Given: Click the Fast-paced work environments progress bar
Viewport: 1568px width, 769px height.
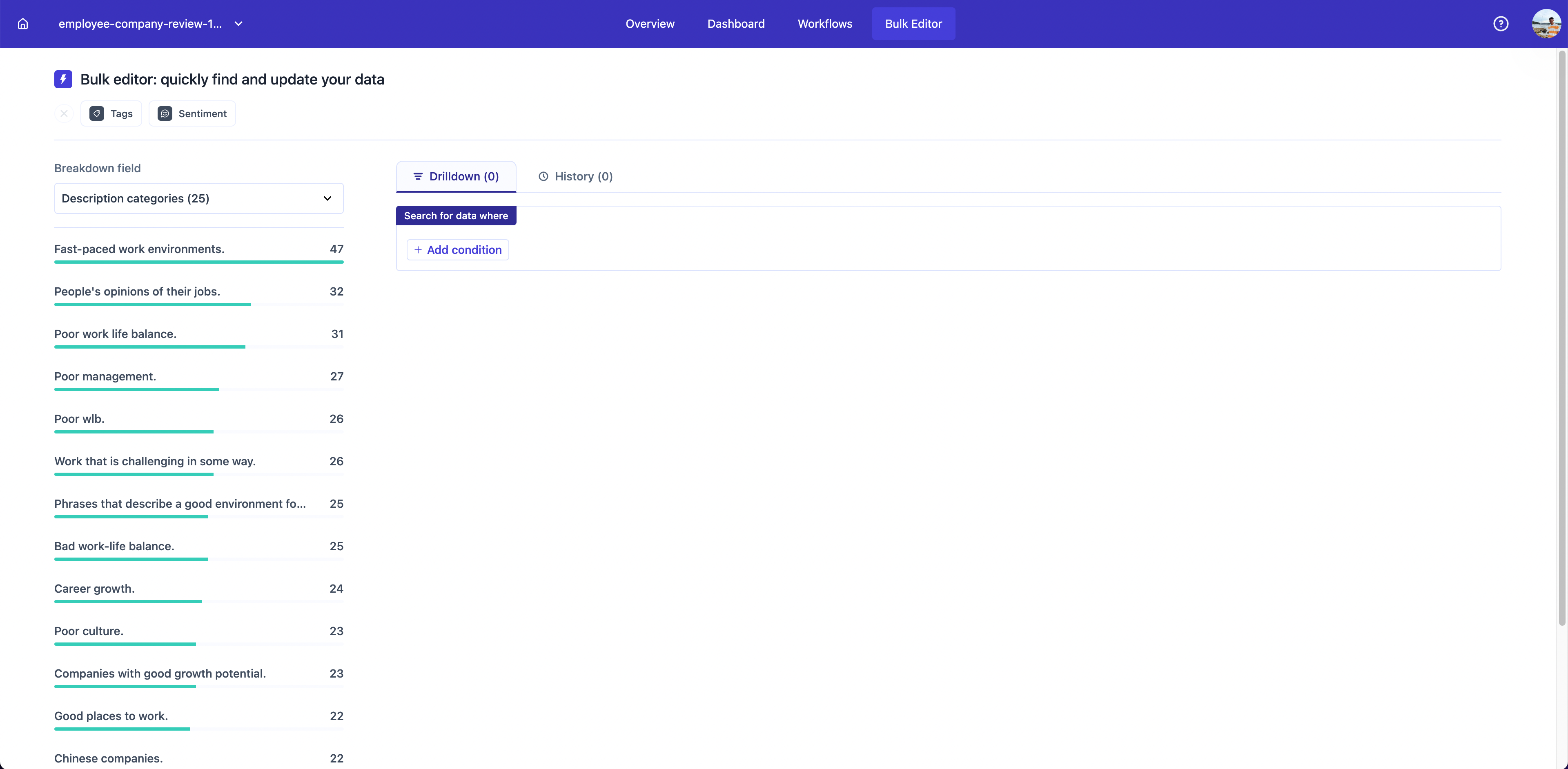Looking at the screenshot, I should [x=198, y=262].
